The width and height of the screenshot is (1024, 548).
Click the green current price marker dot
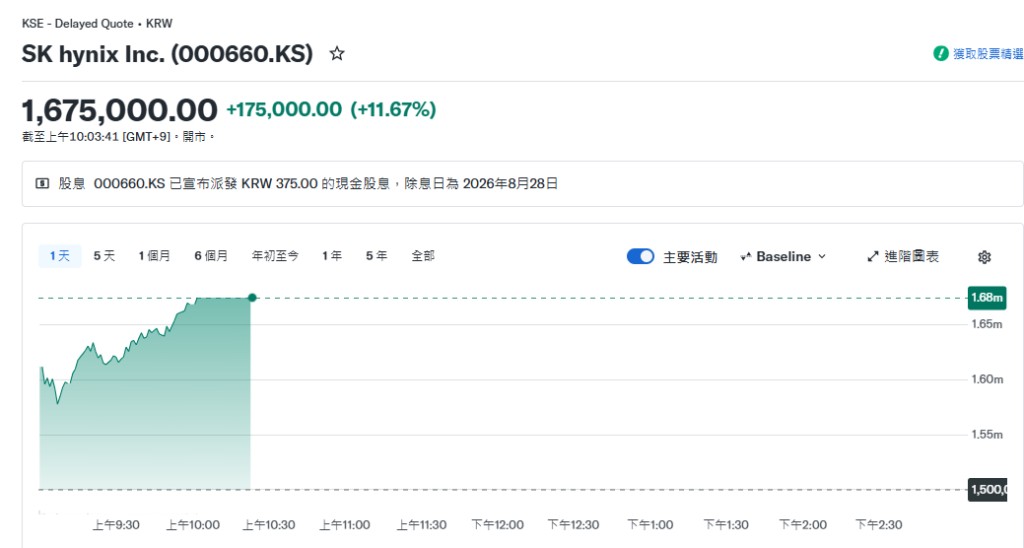(252, 298)
